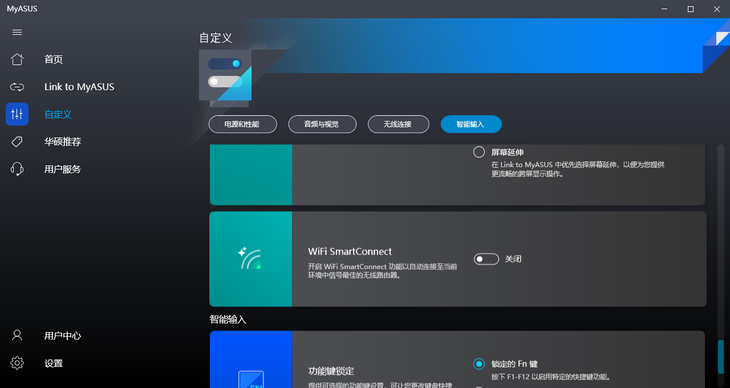Select the 智能输入 tab
The width and height of the screenshot is (730, 388).
(471, 124)
